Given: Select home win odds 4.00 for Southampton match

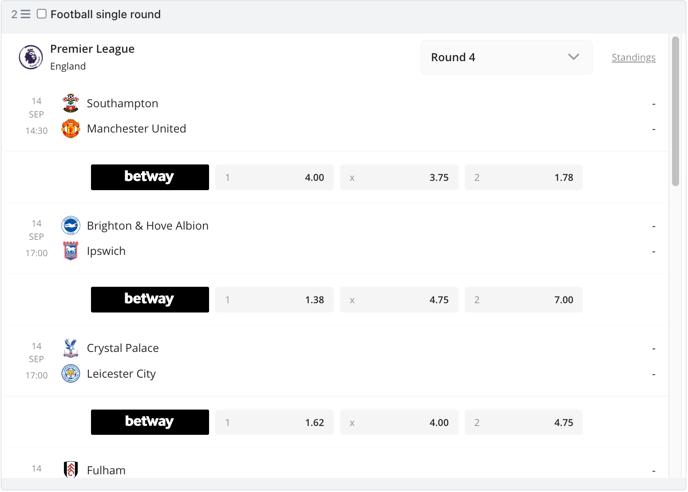Looking at the screenshot, I should coord(275,177).
